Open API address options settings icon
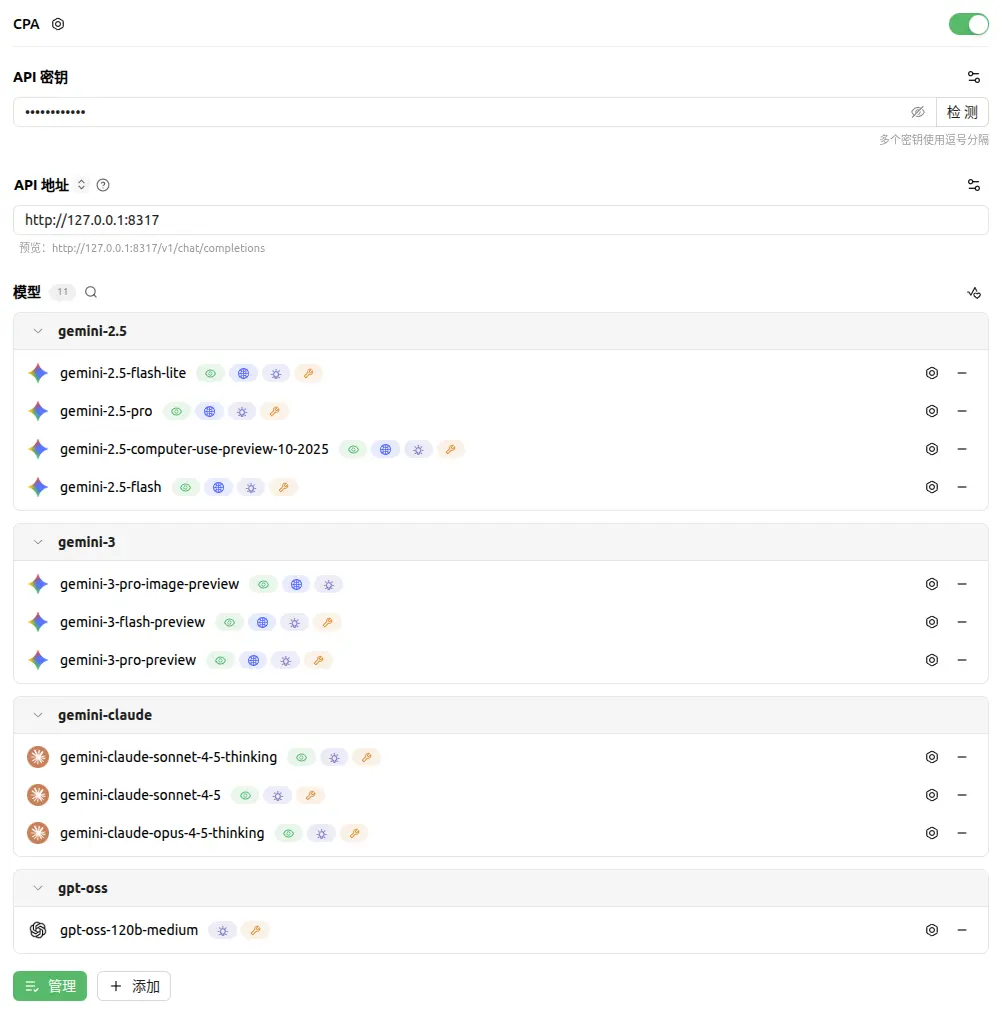The image size is (999, 1012). pyautogui.click(x=974, y=185)
